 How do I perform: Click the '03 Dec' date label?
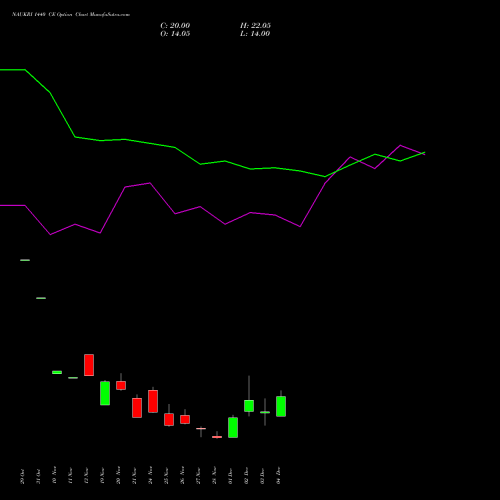coord(262,476)
